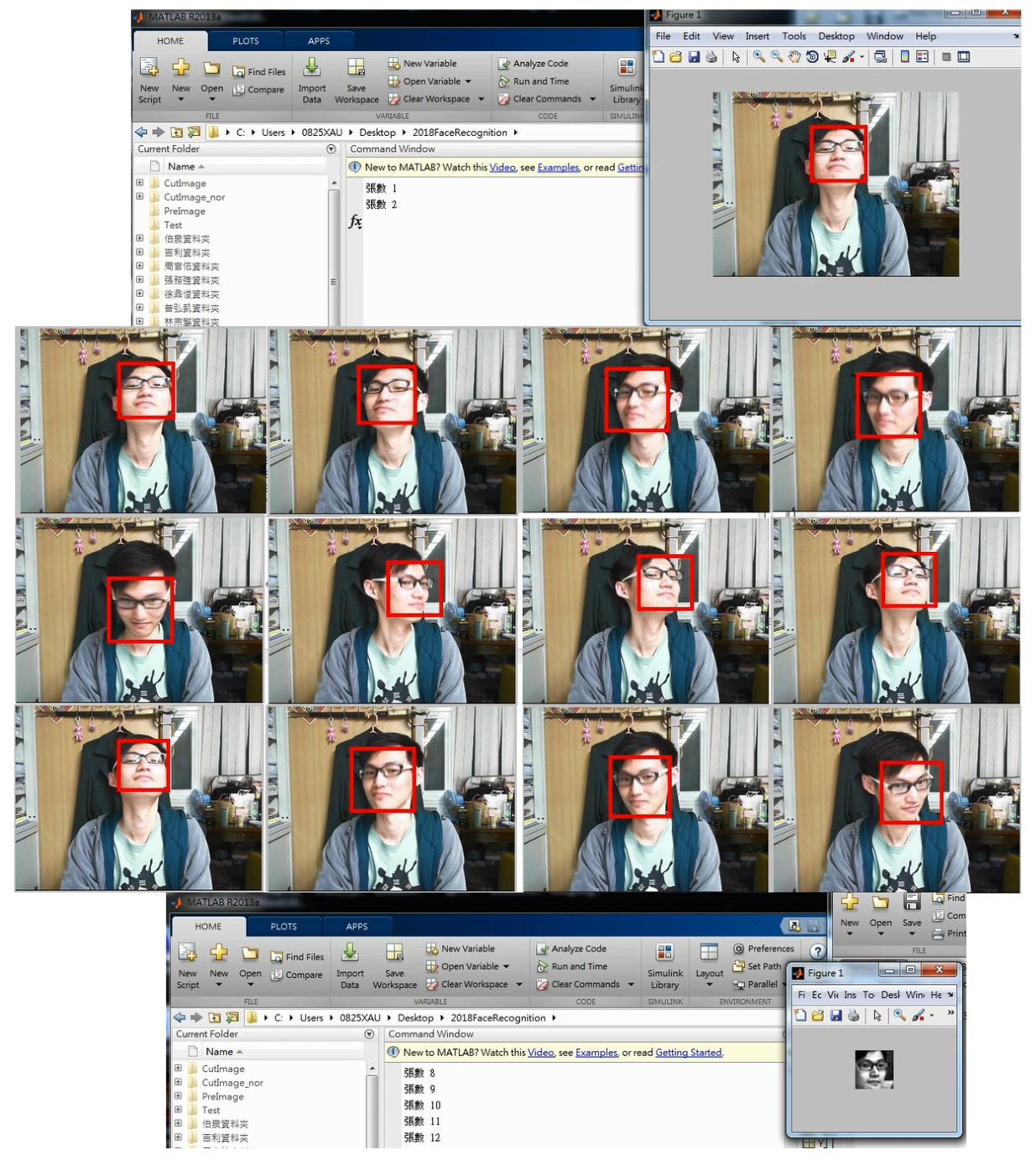Image resolution: width=1036 pixels, height=1160 pixels.
Task: Click Brush/Select Data tool in large Figure 1
Action: (x=850, y=57)
